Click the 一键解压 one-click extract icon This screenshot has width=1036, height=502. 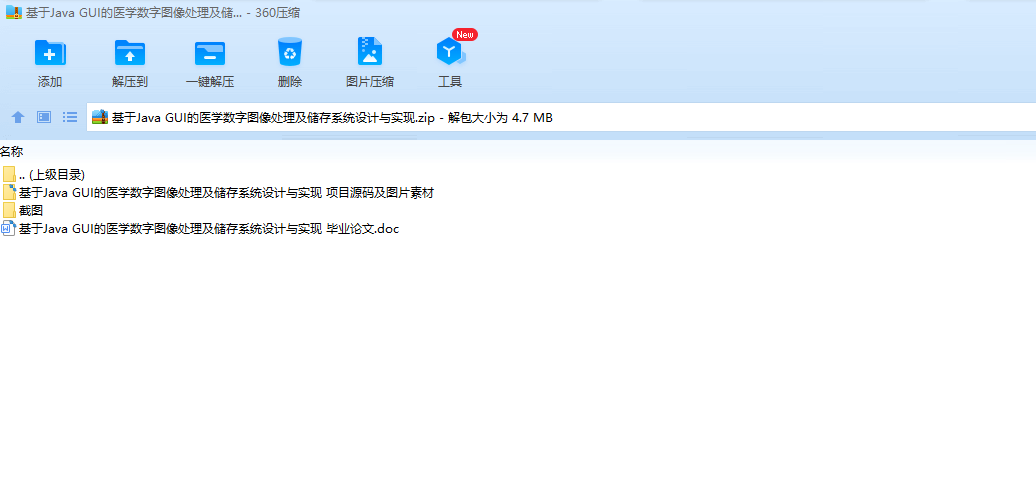tap(209, 53)
